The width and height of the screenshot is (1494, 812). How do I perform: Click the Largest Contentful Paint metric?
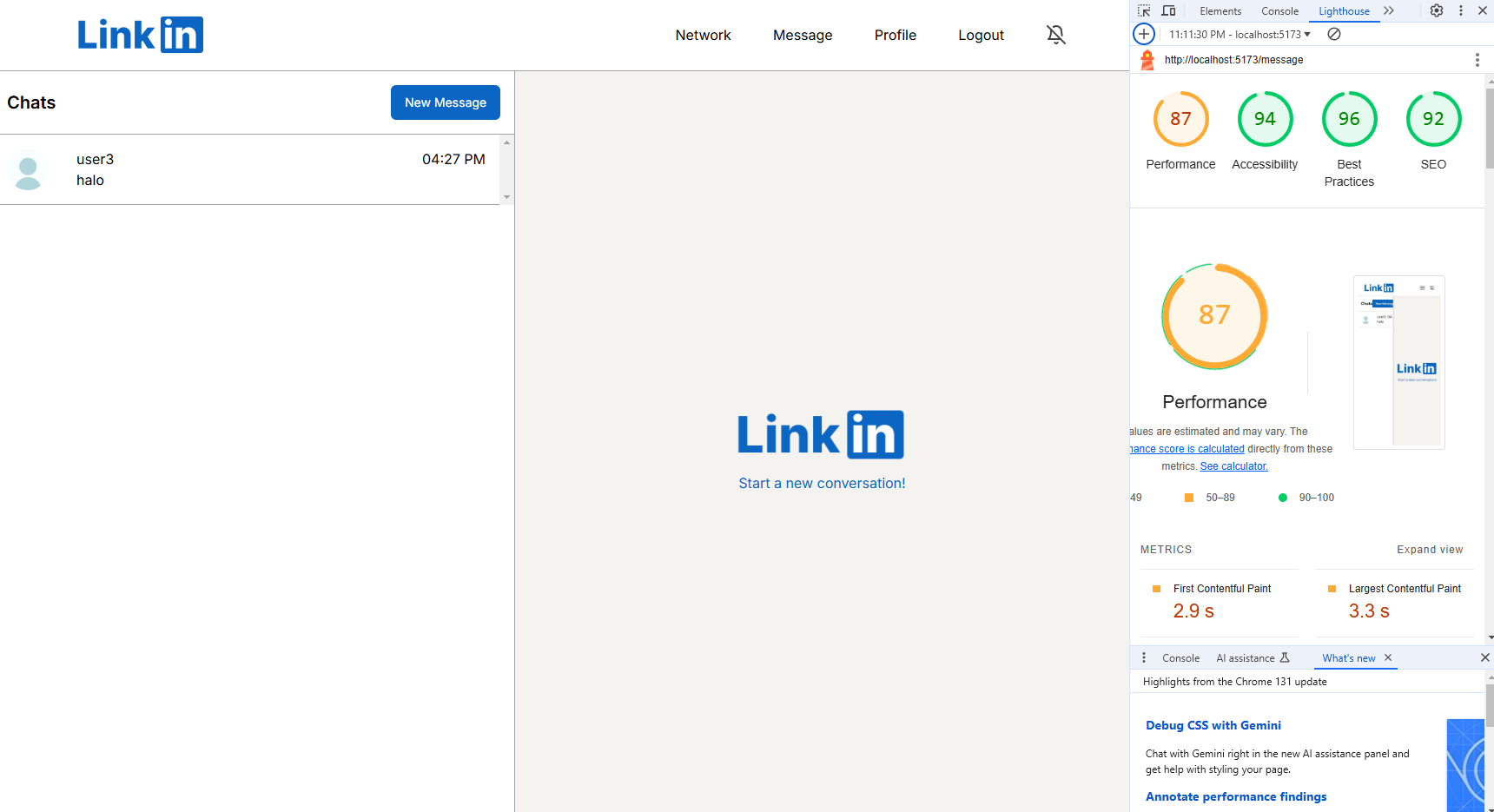[1395, 601]
